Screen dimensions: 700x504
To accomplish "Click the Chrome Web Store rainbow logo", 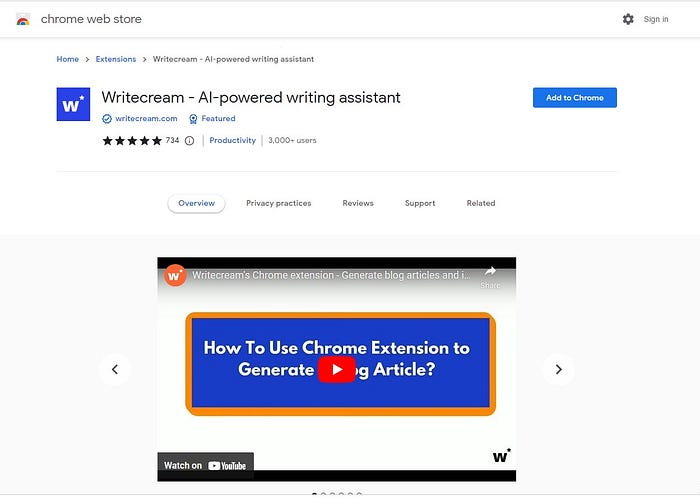I will [x=23, y=19].
